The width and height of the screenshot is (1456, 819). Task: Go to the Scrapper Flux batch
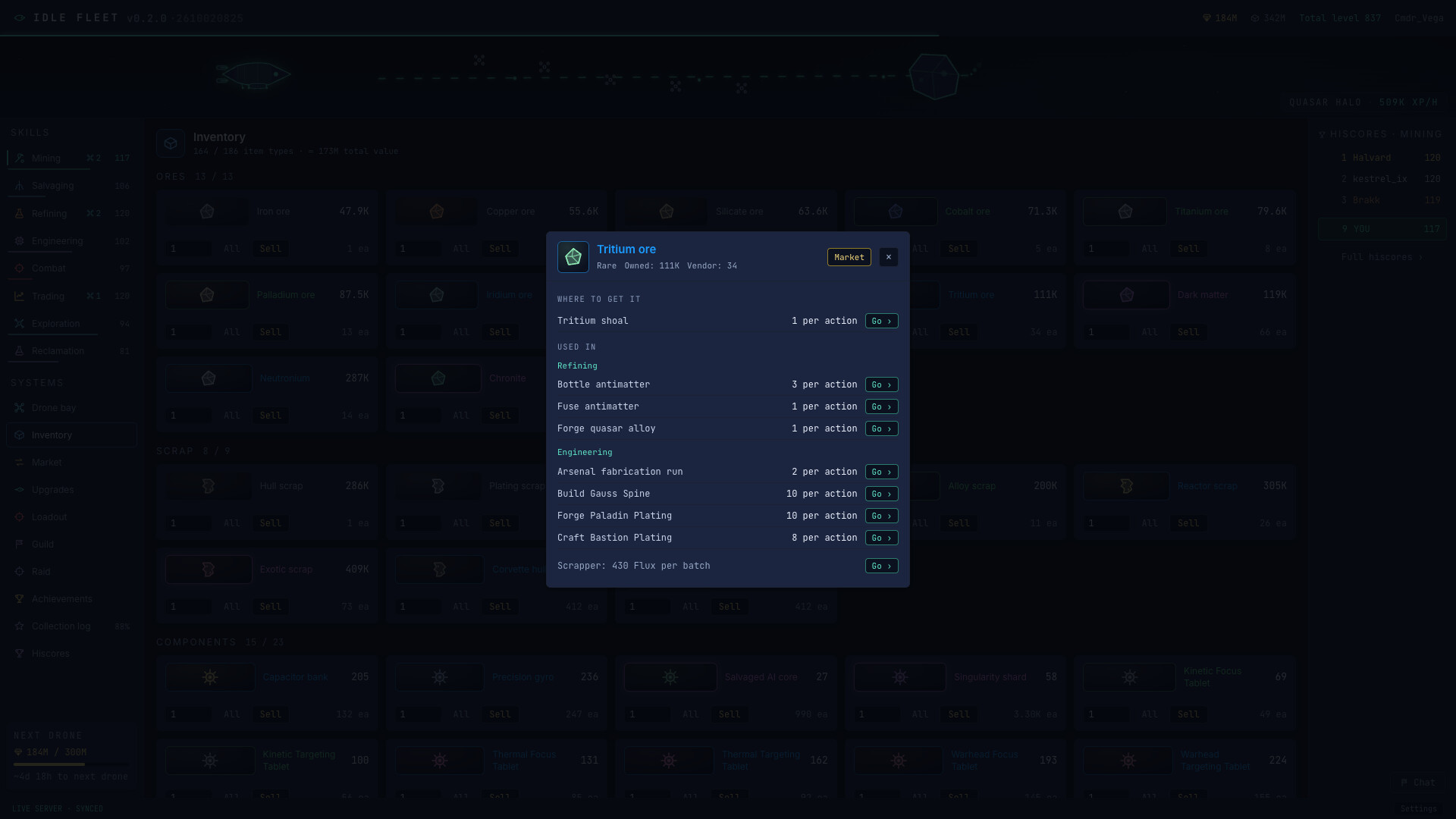[881, 566]
